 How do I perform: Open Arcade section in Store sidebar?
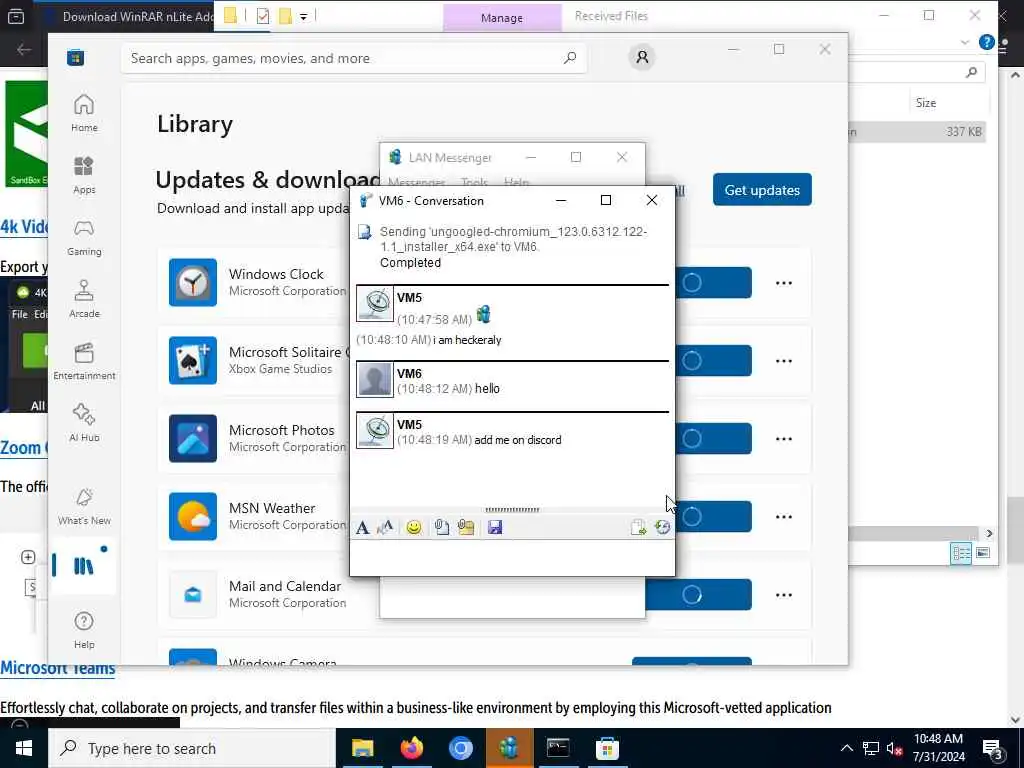(84, 299)
